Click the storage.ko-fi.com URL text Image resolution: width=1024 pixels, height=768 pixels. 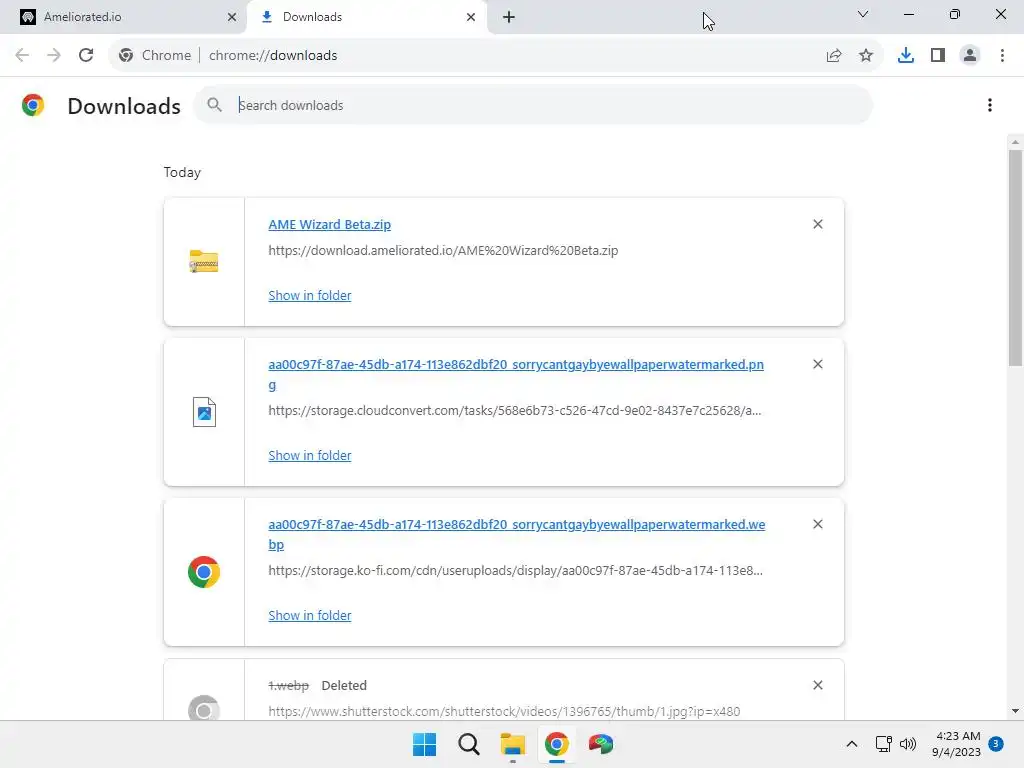point(515,570)
